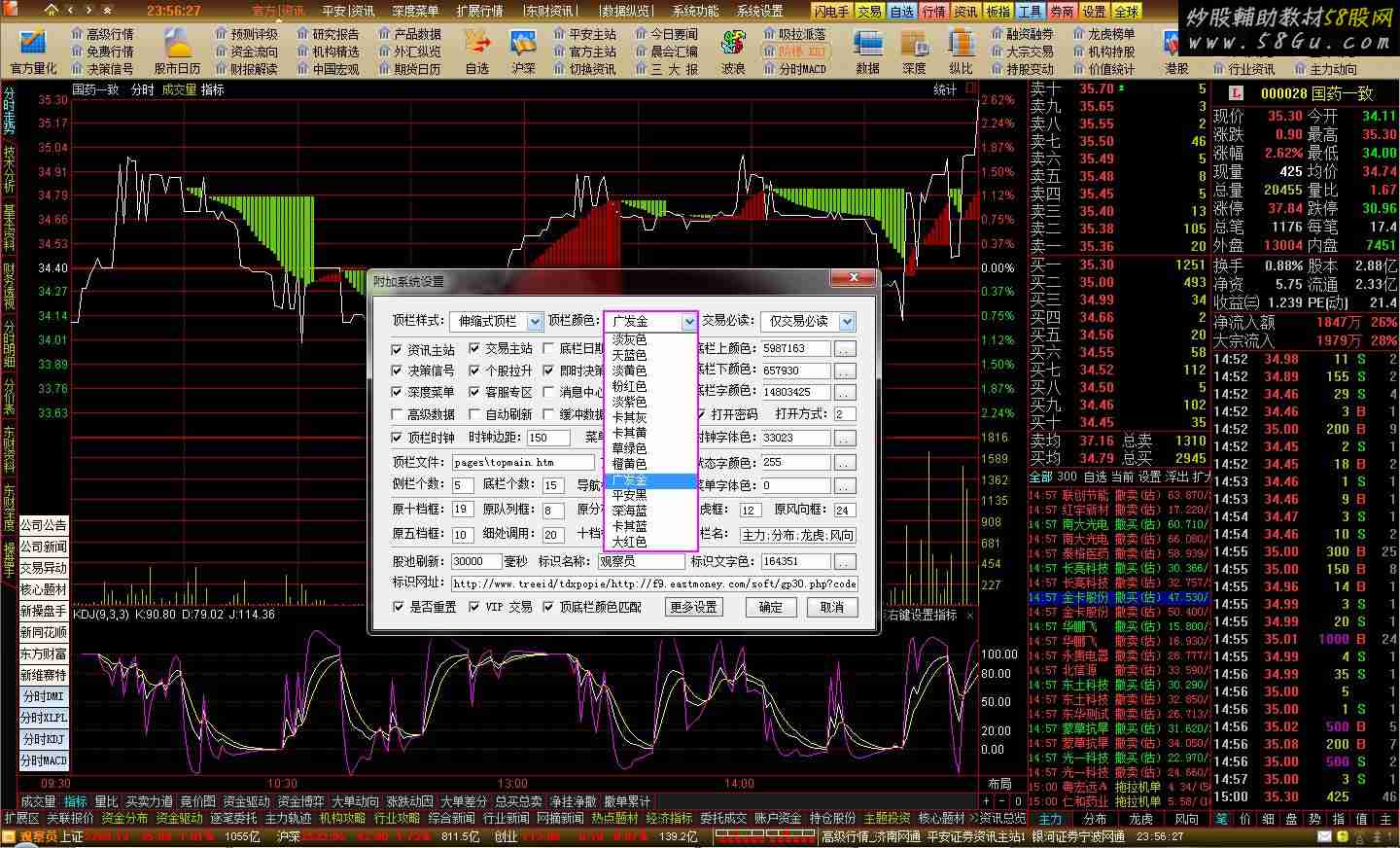This screenshot has width=1400, height=848.
Task: Select 天蓝色 from the color list
Action: point(650,355)
